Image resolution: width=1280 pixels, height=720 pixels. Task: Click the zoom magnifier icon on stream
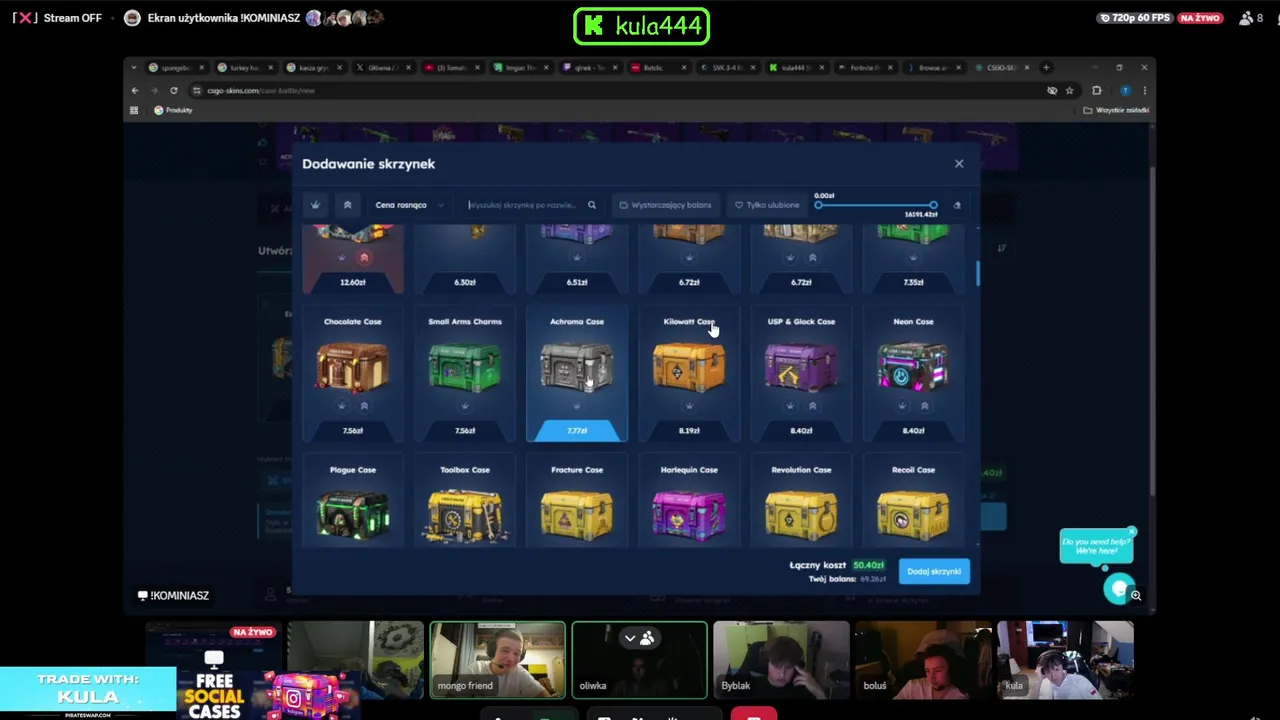point(1136,596)
